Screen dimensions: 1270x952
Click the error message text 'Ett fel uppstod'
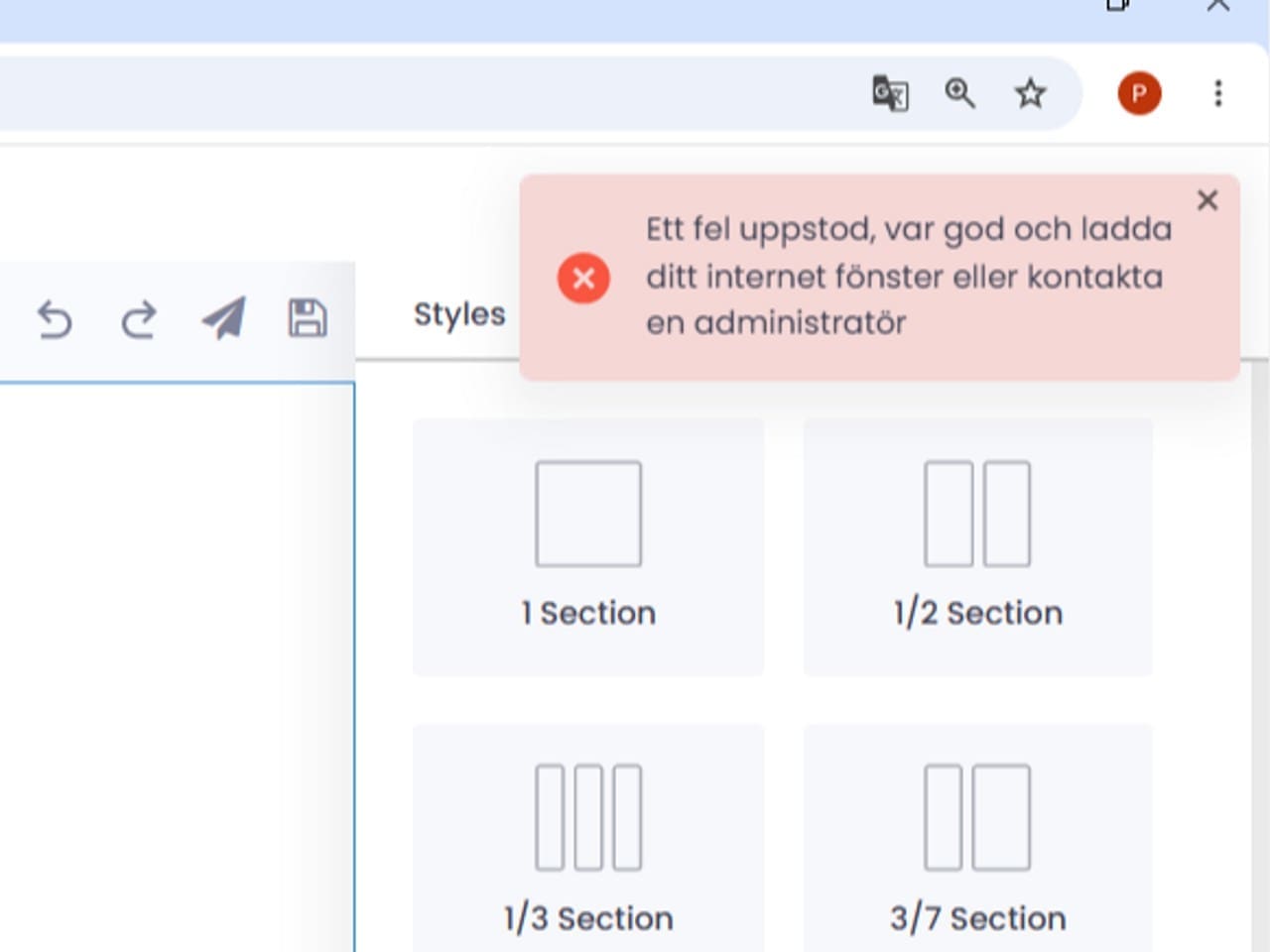760,229
